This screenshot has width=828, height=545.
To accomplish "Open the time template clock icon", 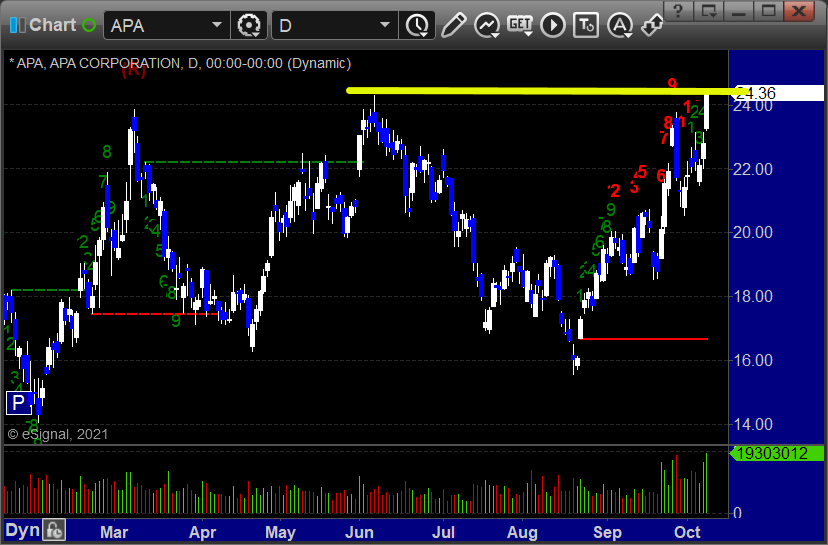I will [x=418, y=25].
